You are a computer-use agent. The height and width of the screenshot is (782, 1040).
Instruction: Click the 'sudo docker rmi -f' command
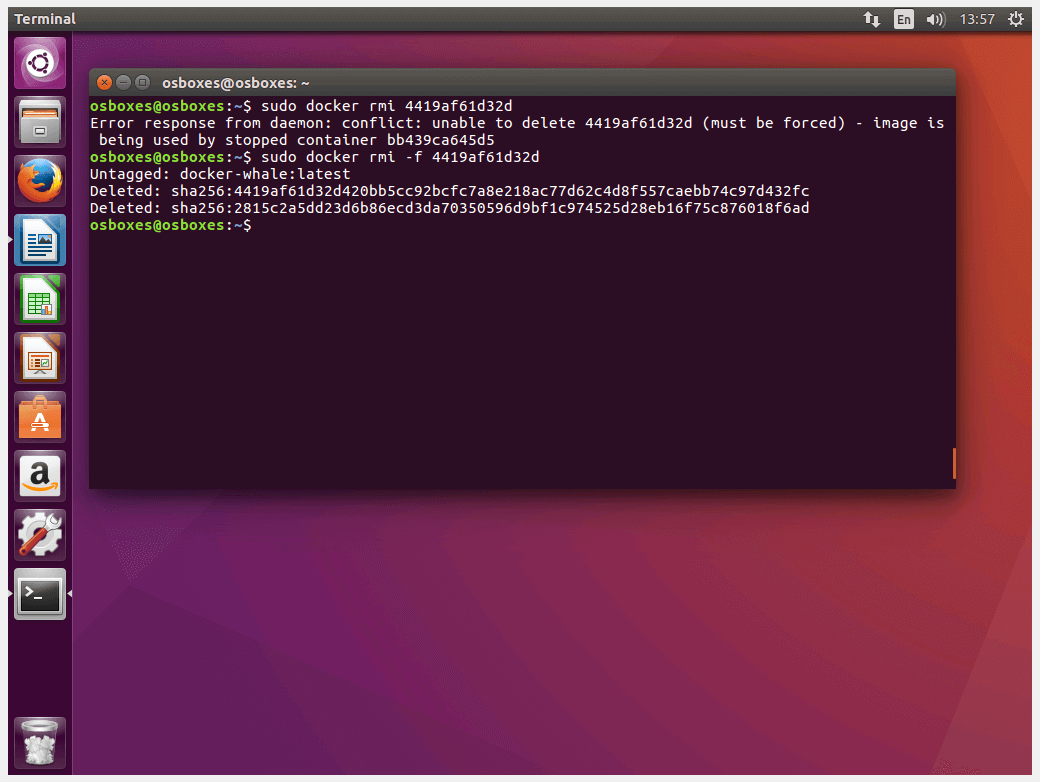[400, 157]
